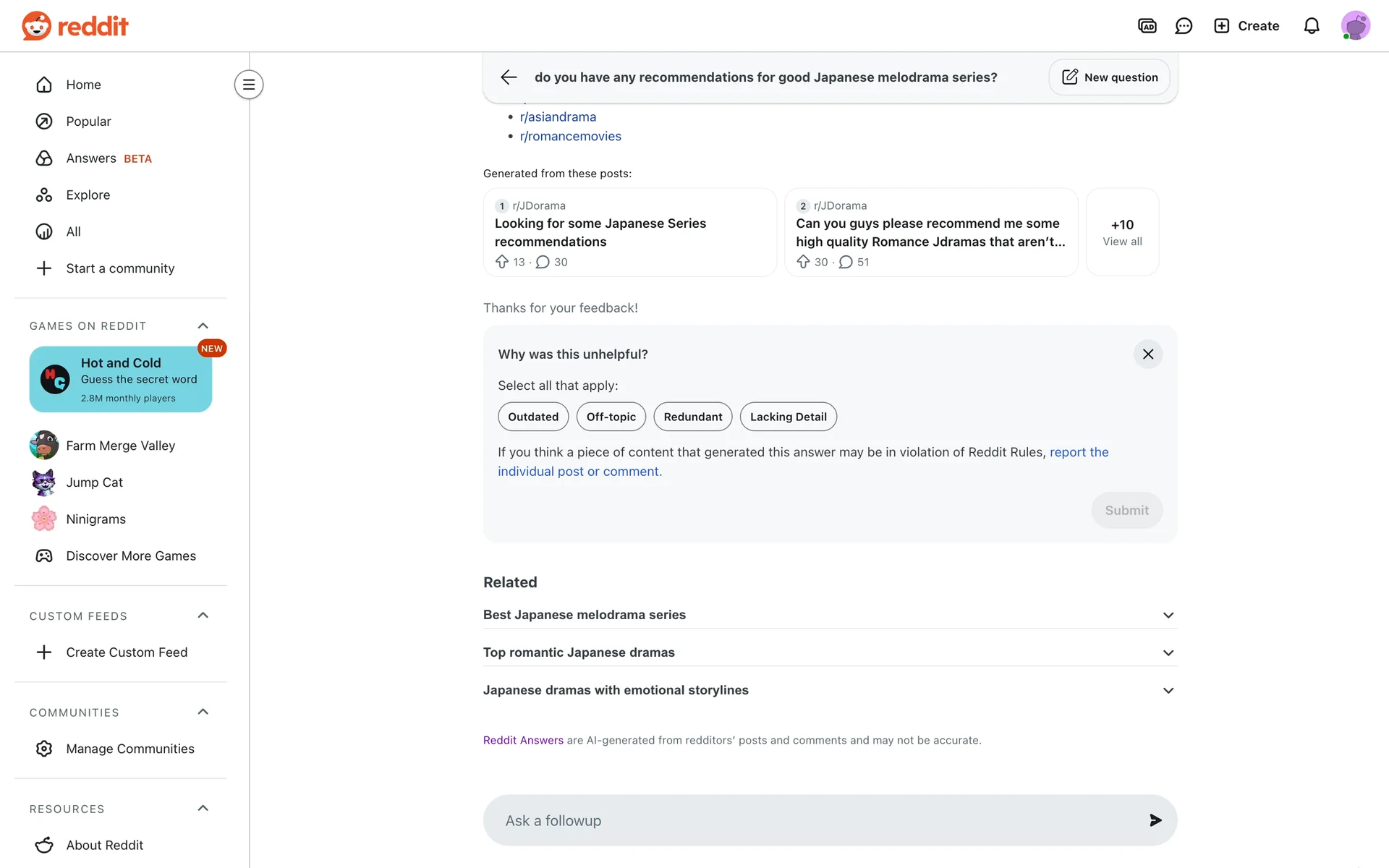This screenshot has width=1389, height=868.
Task: Open user avatar profile menu
Action: 1354,26
